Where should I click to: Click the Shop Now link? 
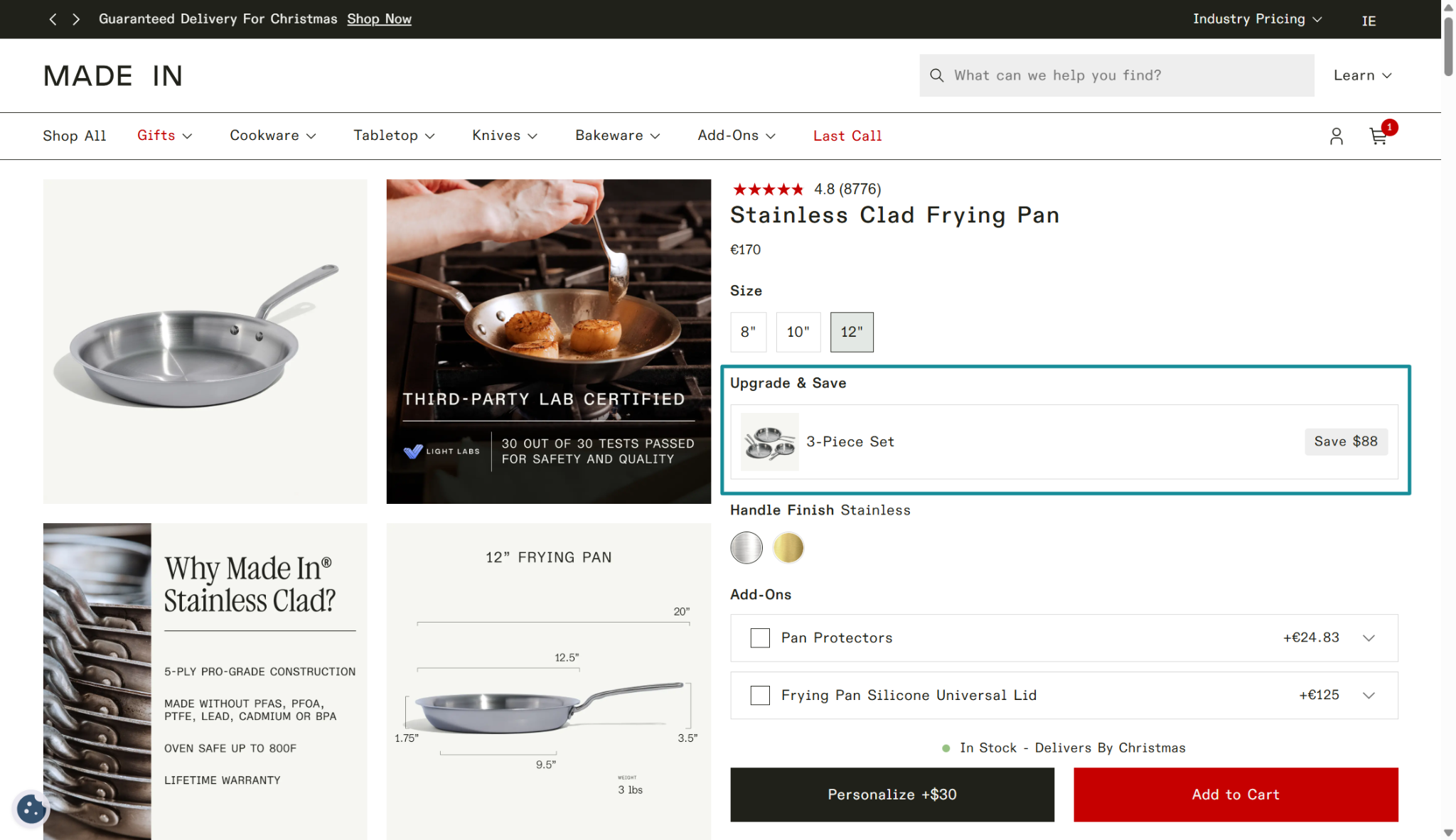click(x=379, y=19)
